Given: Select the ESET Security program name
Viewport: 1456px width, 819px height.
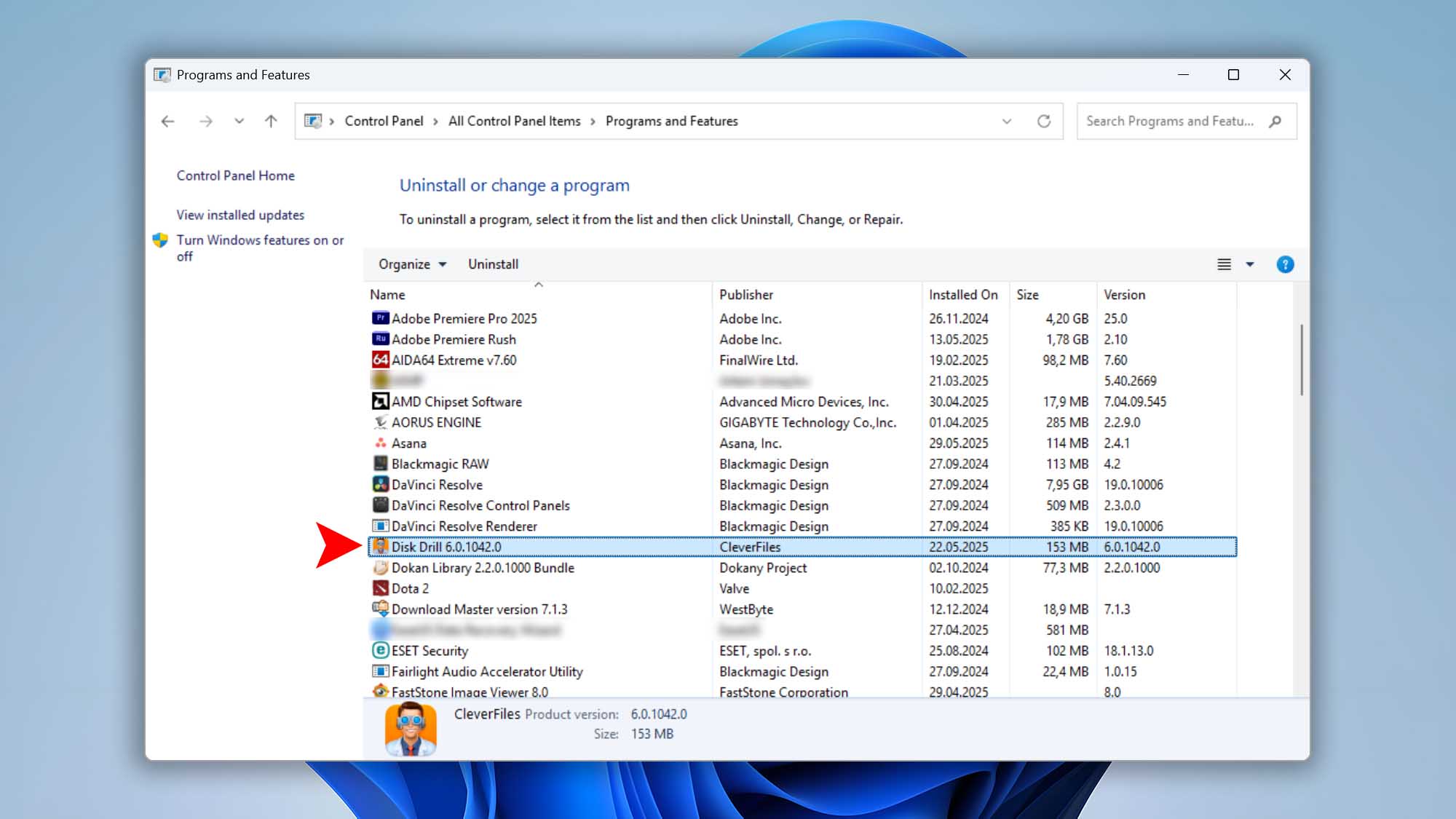Looking at the screenshot, I should (x=430, y=651).
